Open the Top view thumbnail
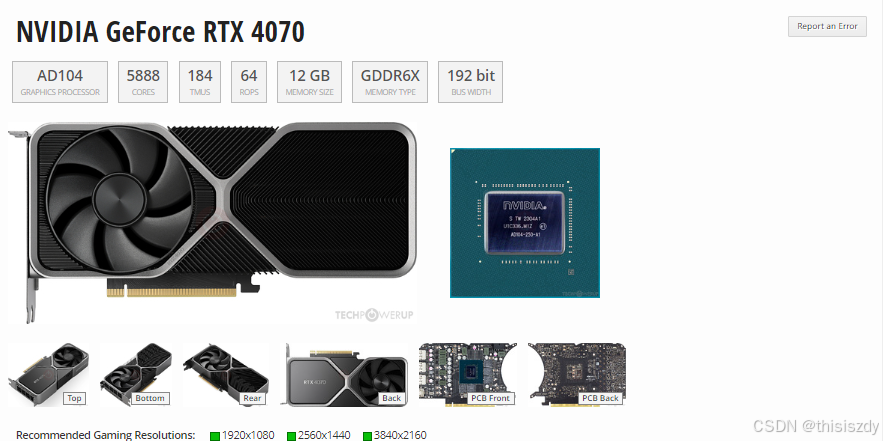The height and width of the screenshot is (441, 883). point(48,374)
